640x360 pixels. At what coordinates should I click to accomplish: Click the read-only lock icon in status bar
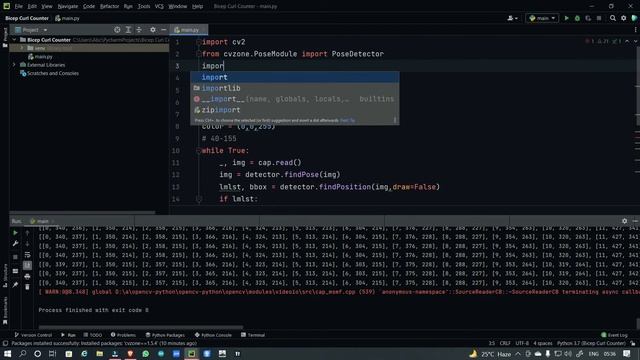(633, 343)
